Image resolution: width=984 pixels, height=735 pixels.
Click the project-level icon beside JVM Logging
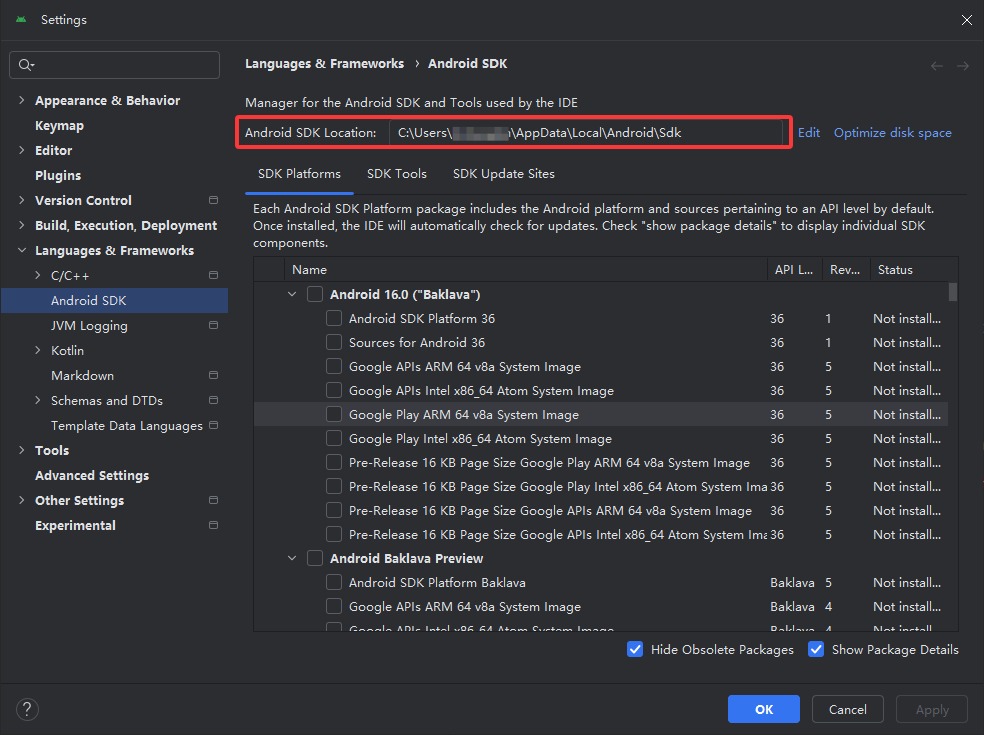pos(213,325)
